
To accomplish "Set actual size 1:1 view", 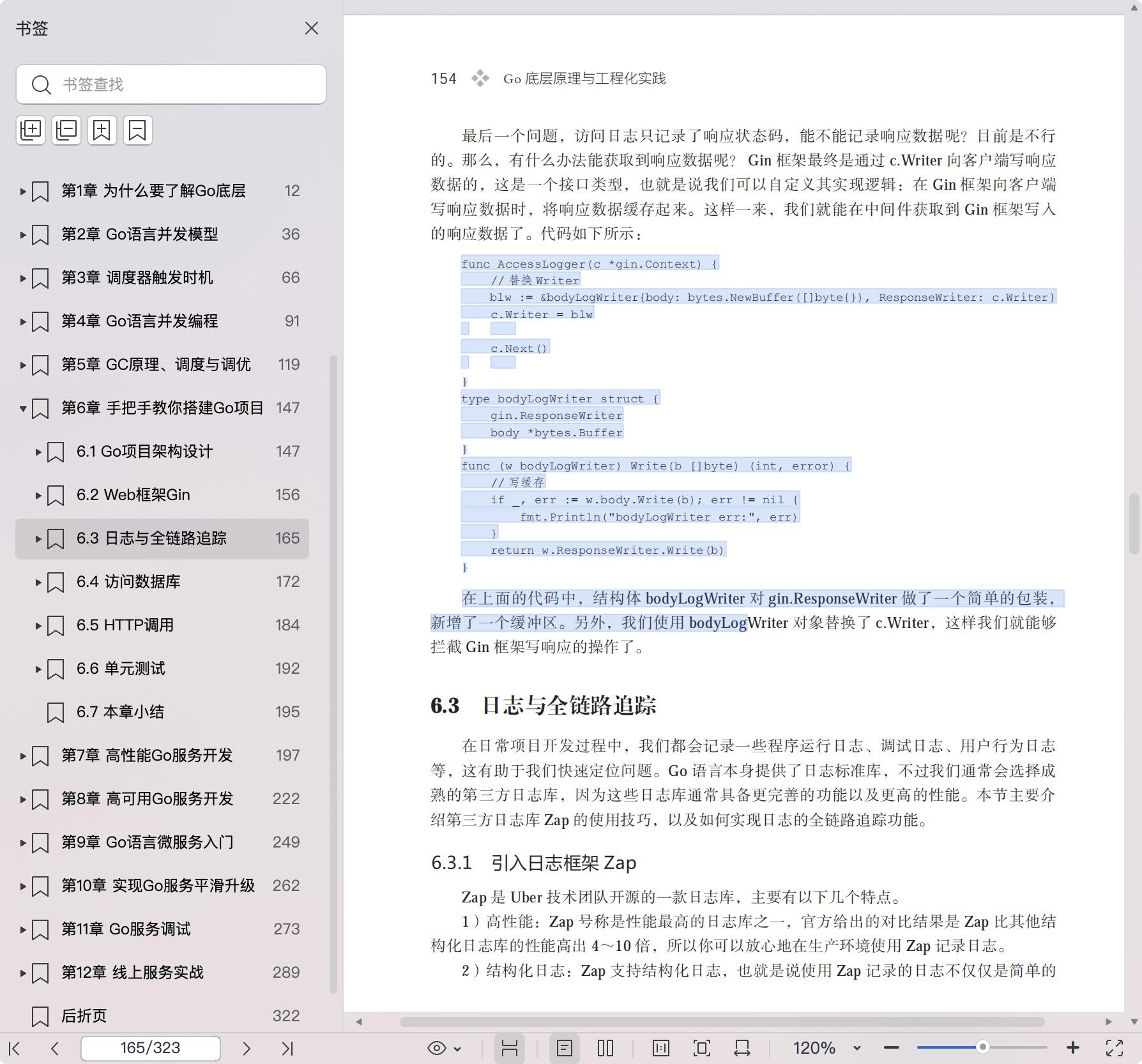I will 661,1048.
